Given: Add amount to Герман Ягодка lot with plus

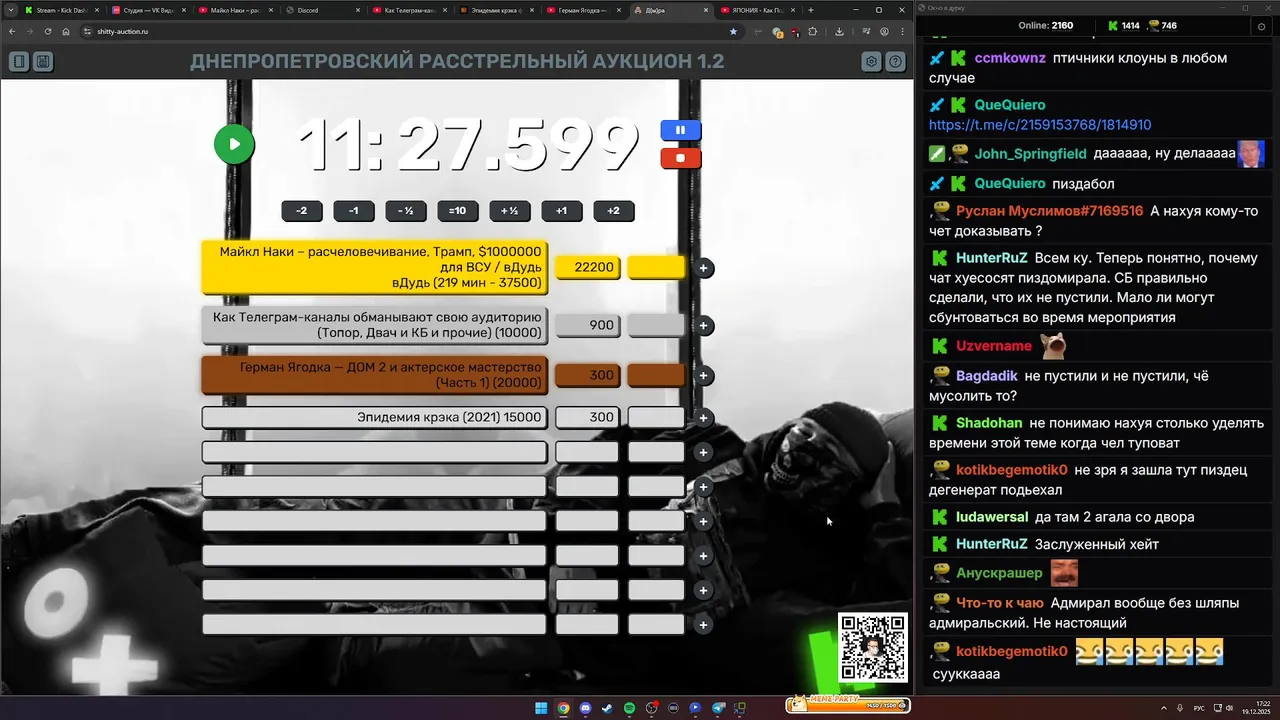Looking at the screenshot, I should pyautogui.click(x=704, y=376).
